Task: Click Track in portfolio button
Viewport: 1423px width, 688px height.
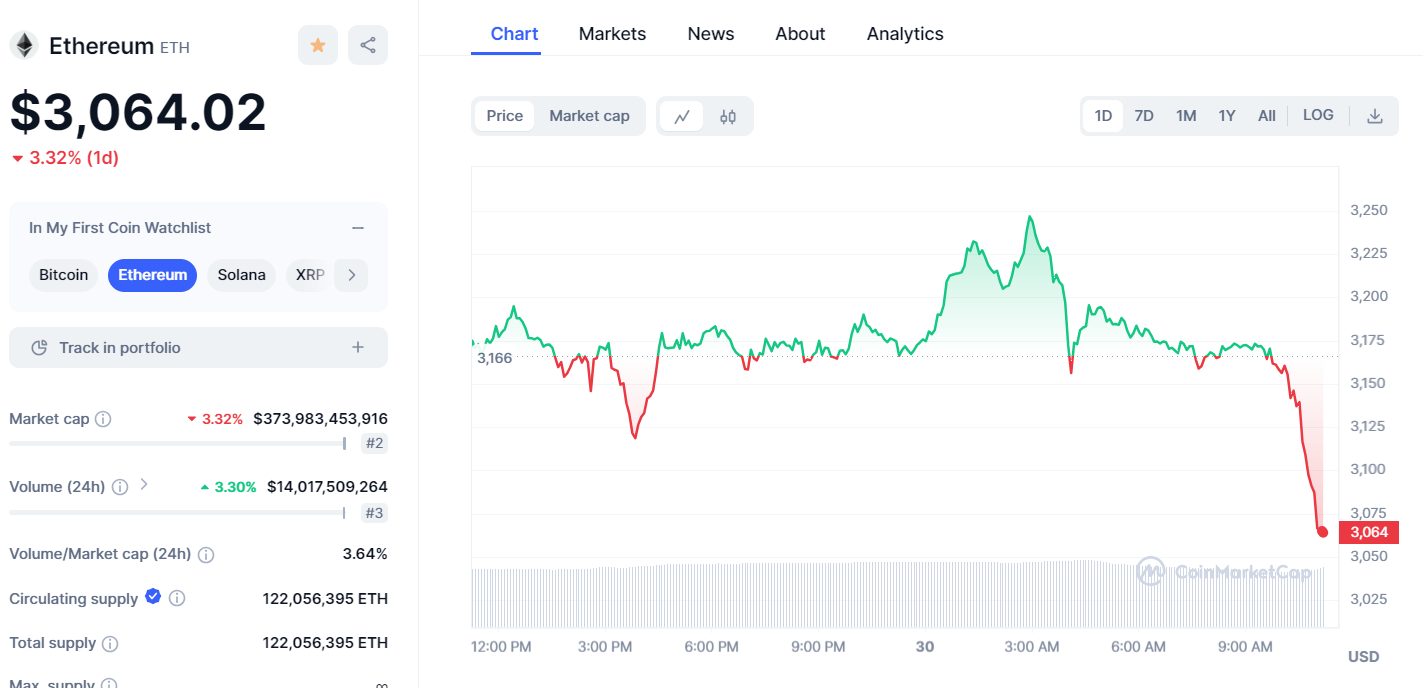Action: pos(198,348)
